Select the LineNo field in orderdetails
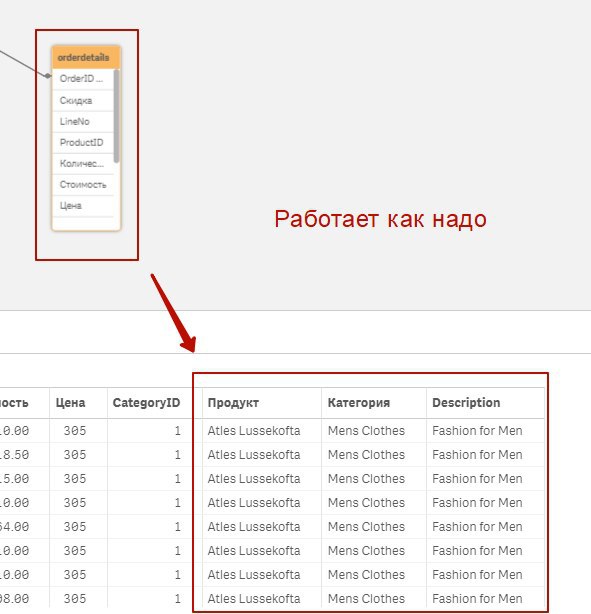Image resolution: width=591 pixels, height=614 pixels. click(83, 121)
